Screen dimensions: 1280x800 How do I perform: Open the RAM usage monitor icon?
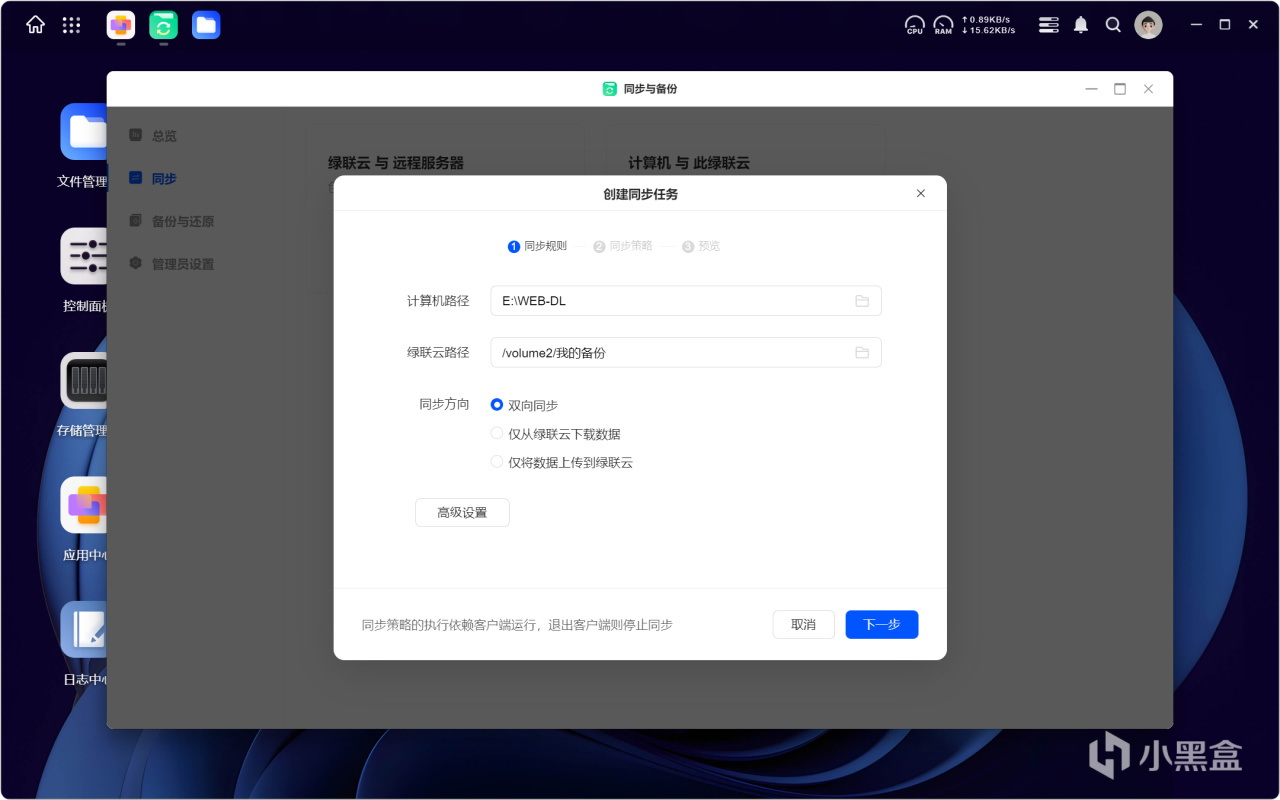[x=943, y=25]
